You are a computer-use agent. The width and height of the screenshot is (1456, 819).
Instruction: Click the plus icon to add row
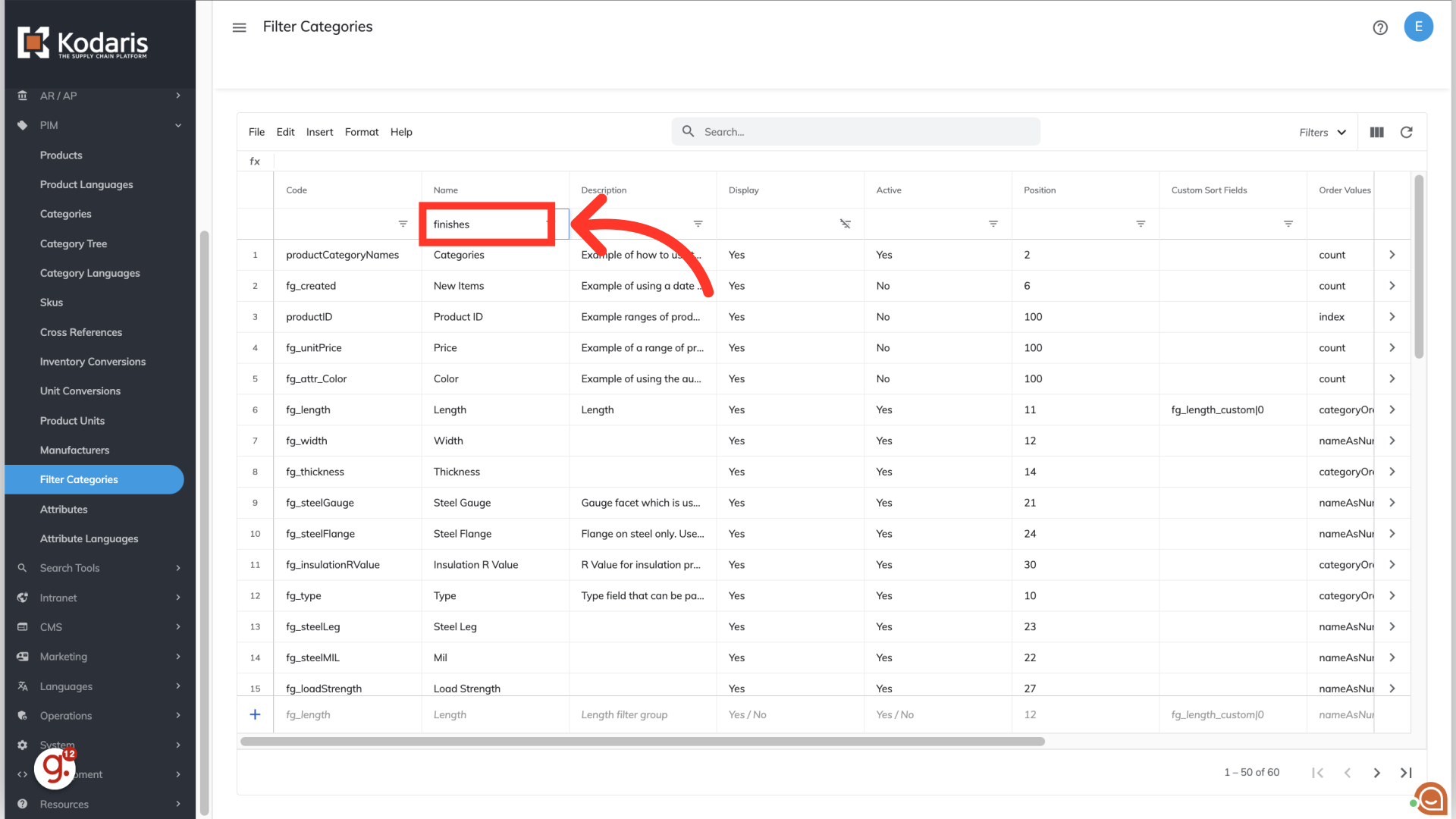pyautogui.click(x=255, y=714)
